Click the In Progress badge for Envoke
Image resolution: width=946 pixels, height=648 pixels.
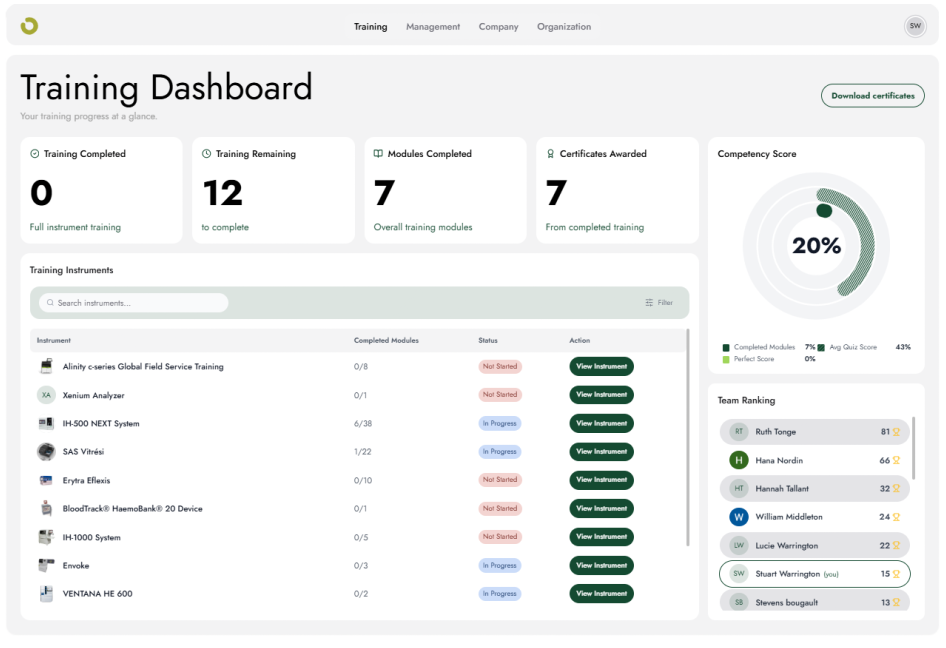coord(500,565)
